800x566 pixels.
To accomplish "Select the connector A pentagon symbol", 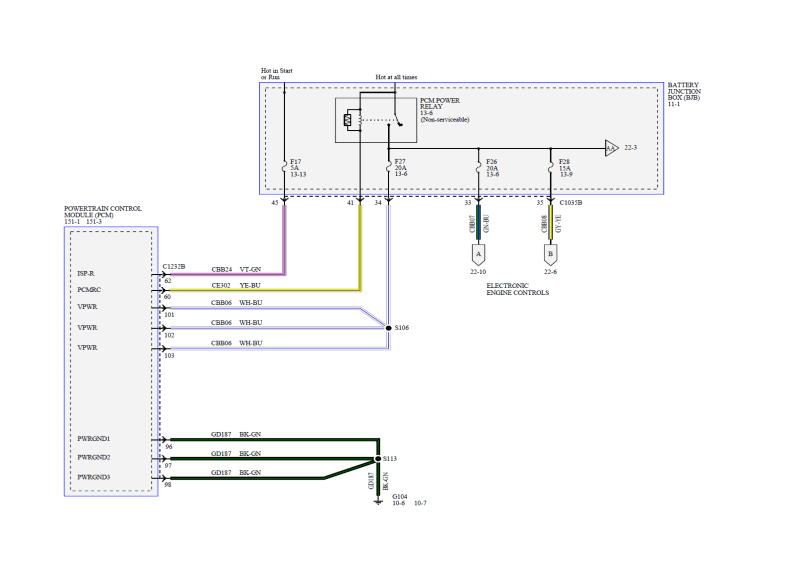I will (x=478, y=255).
